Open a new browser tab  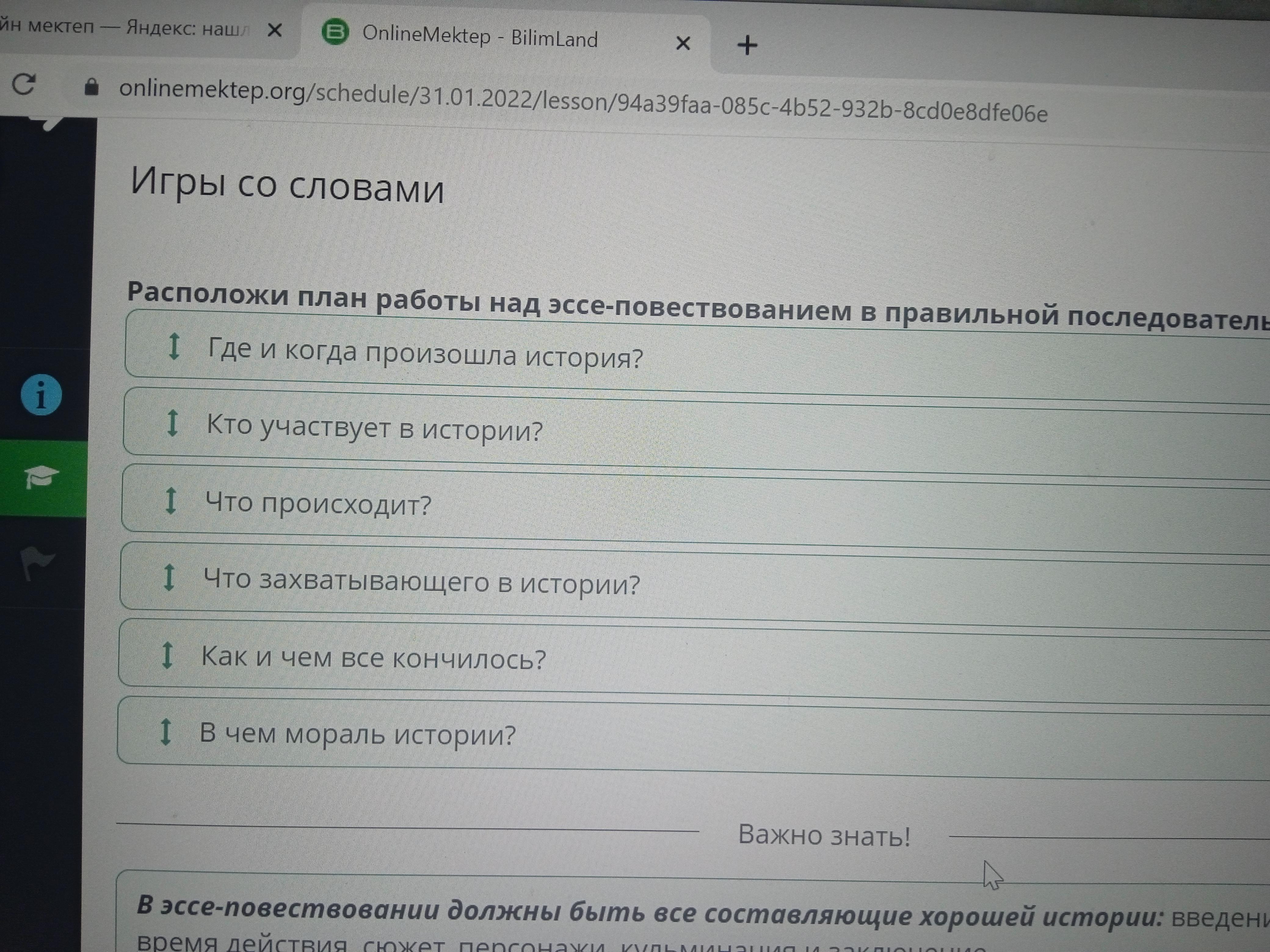(747, 45)
